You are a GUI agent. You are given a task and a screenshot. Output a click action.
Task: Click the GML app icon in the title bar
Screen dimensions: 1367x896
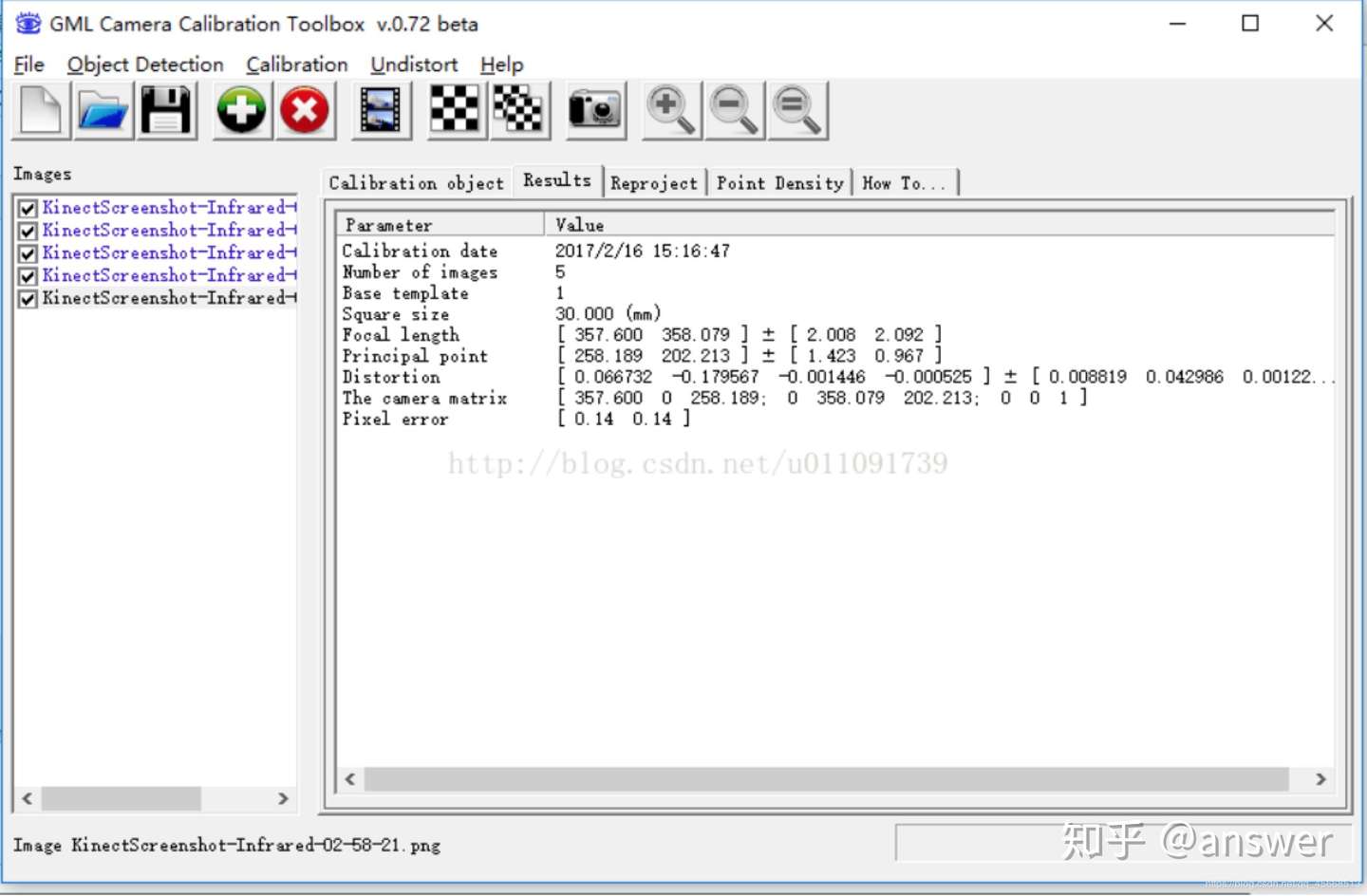28,23
